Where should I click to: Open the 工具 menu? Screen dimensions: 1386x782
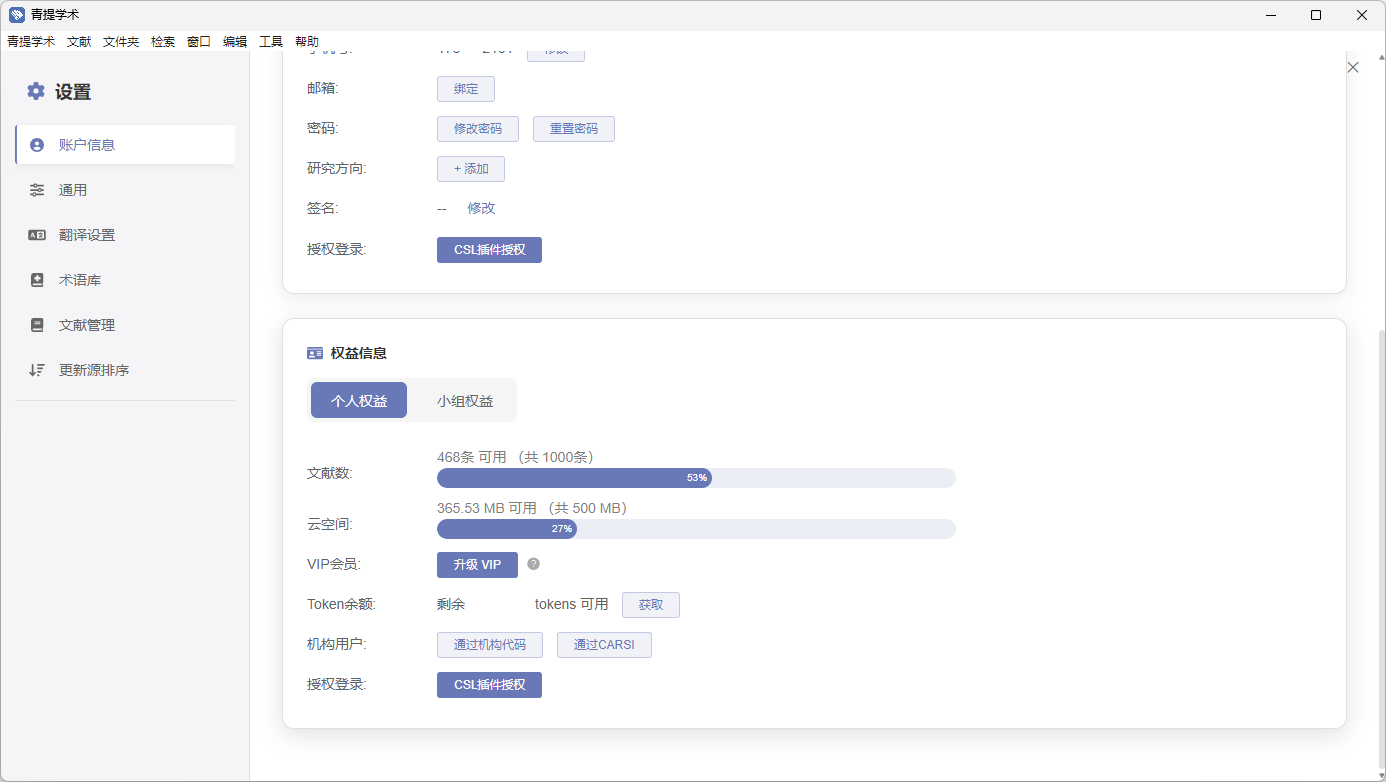click(x=271, y=41)
